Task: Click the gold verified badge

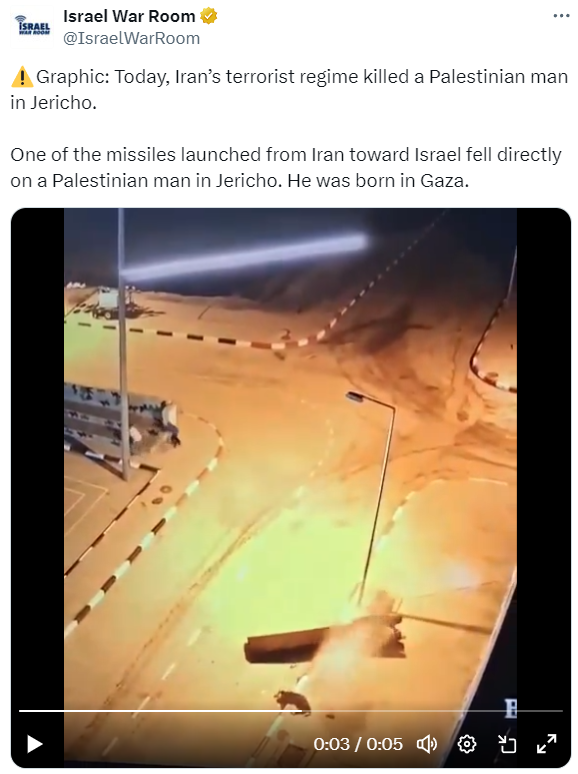Action: click(x=208, y=16)
